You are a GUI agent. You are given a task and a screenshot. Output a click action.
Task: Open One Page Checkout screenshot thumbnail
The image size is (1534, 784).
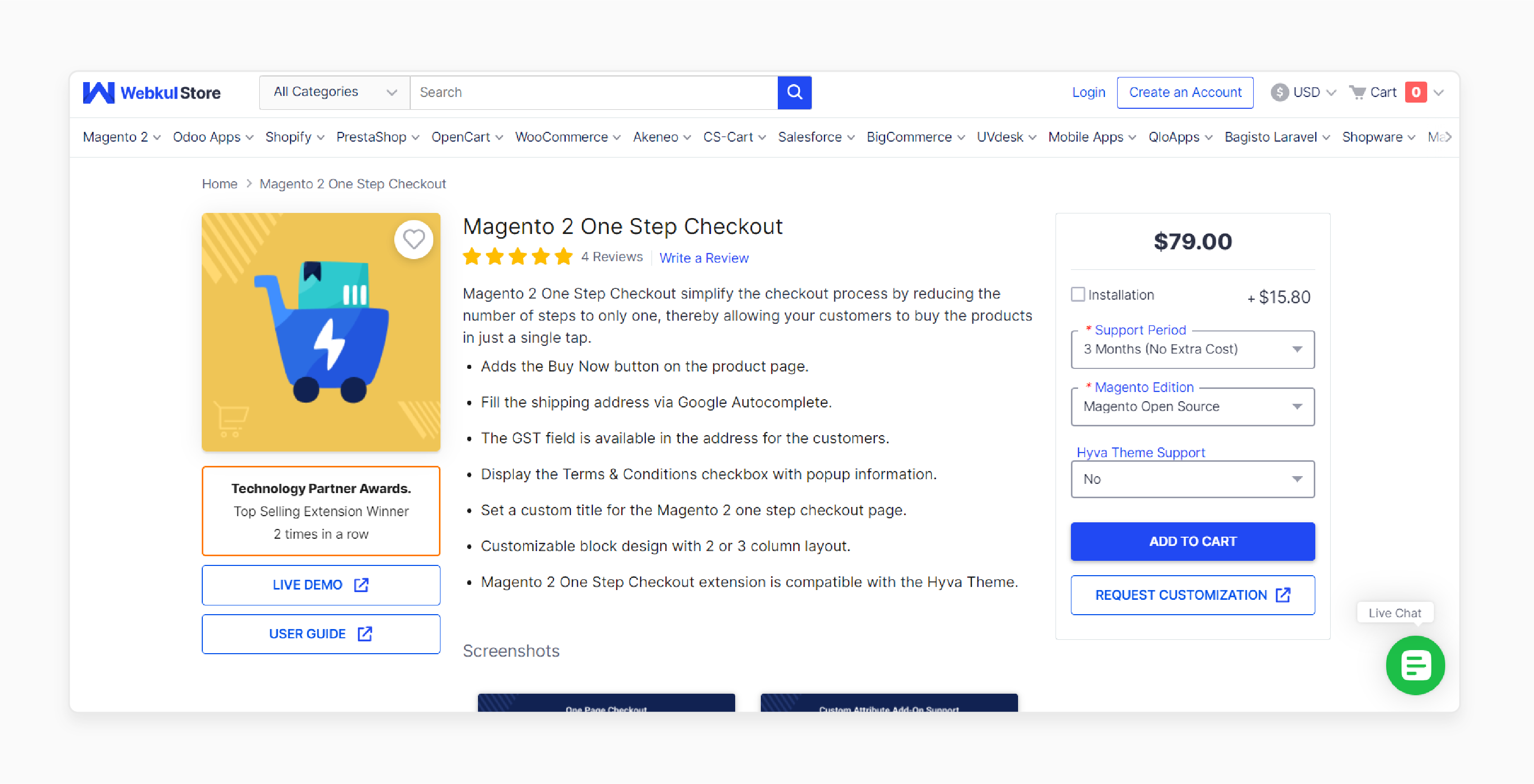coord(606,702)
